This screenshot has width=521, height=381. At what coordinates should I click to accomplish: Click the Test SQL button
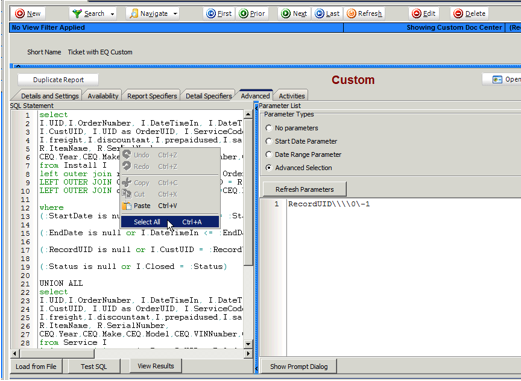(x=94, y=366)
